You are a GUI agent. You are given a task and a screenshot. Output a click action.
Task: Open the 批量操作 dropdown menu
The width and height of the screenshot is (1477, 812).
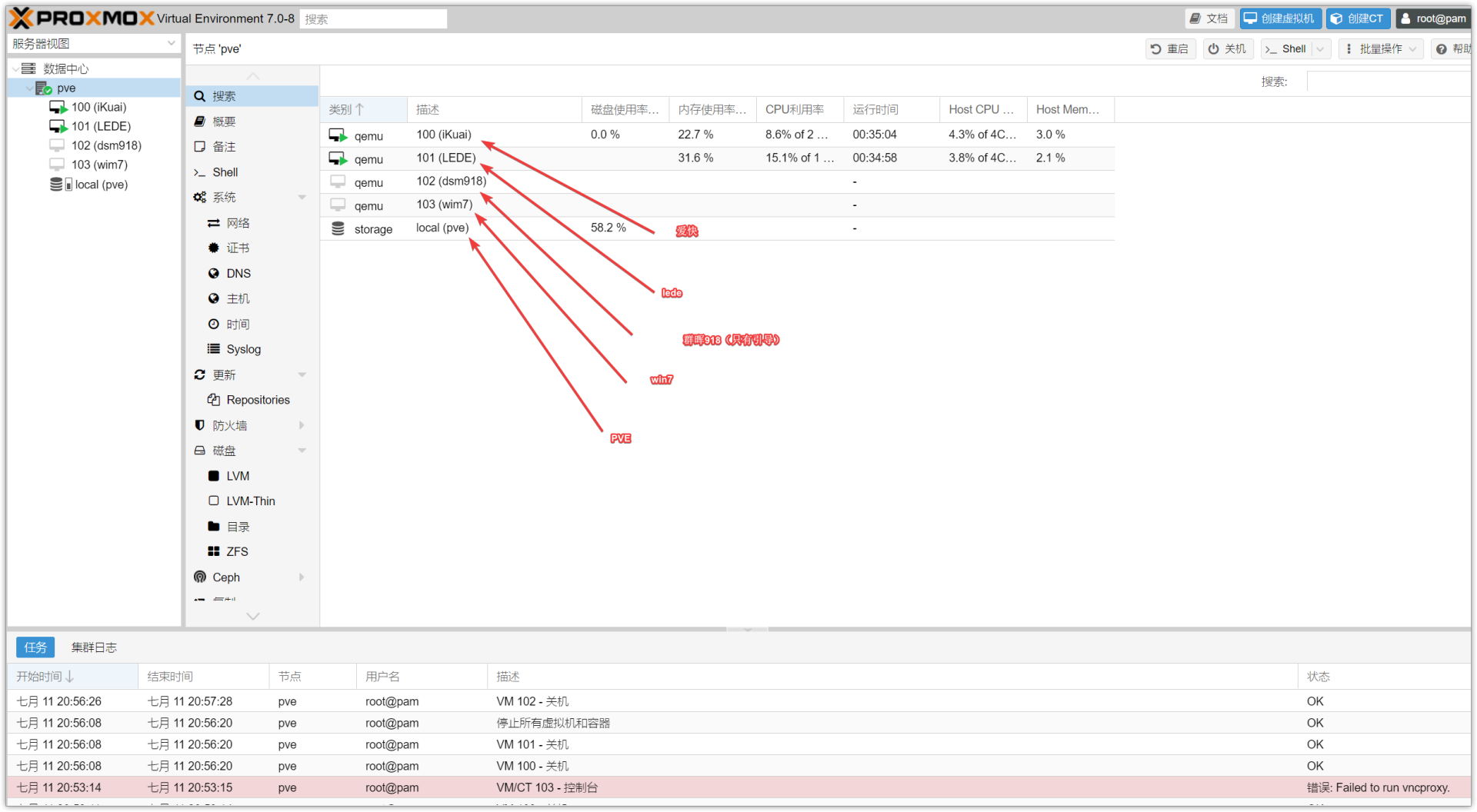(x=1381, y=49)
